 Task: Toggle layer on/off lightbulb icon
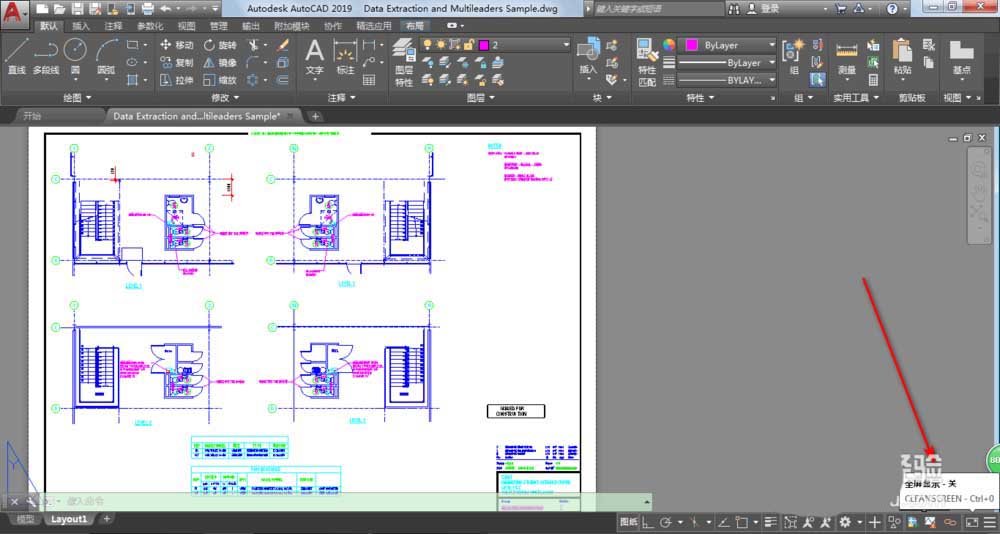pyautogui.click(x=427, y=45)
